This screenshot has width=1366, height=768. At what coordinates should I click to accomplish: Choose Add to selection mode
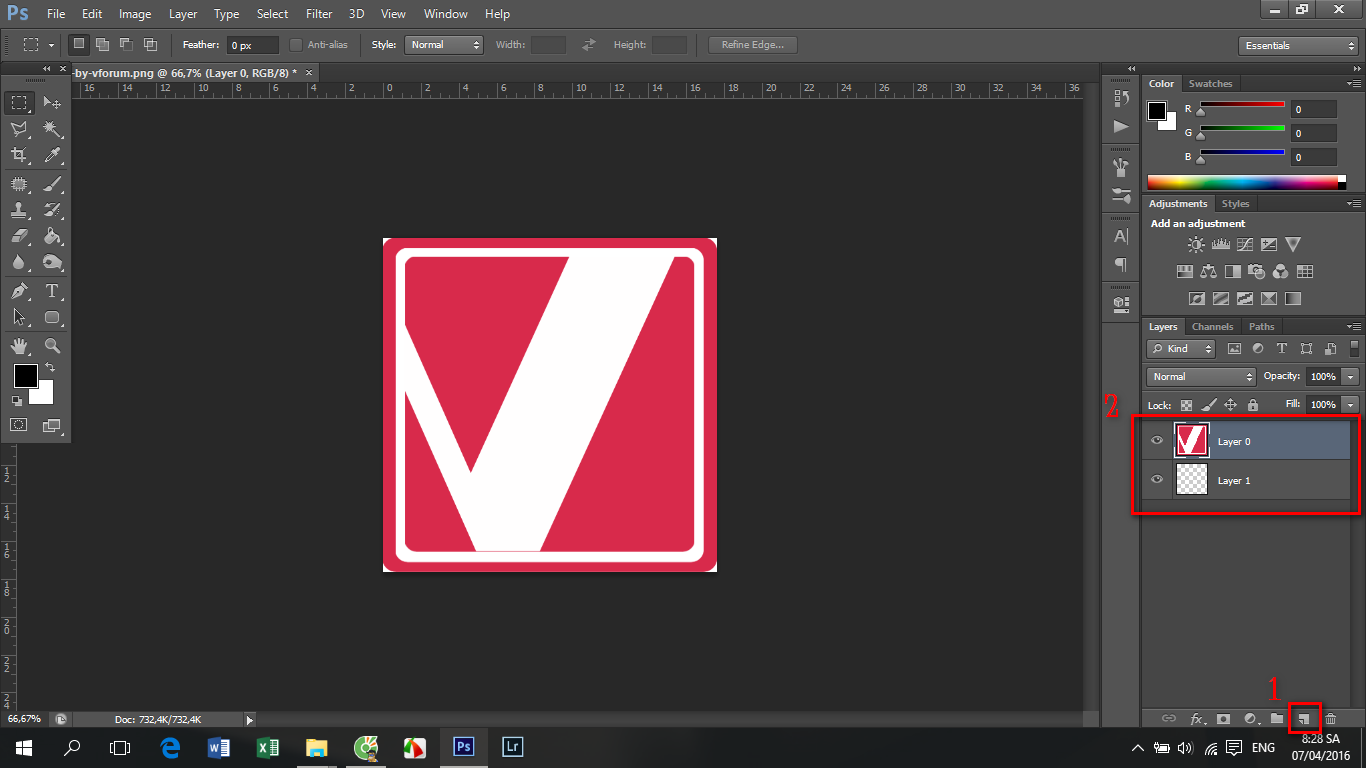[x=102, y=44]
